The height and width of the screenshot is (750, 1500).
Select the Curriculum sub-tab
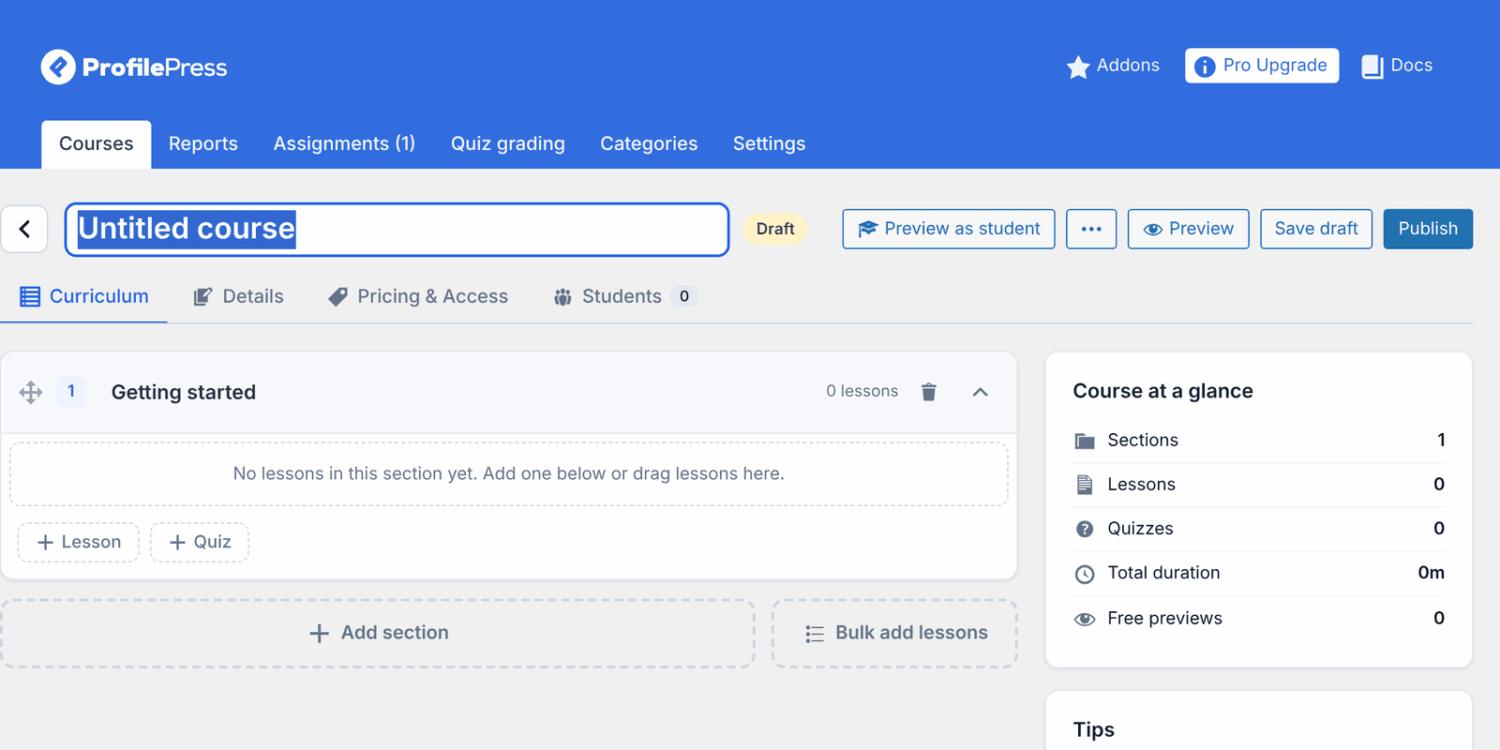click(x=84, y=296)
